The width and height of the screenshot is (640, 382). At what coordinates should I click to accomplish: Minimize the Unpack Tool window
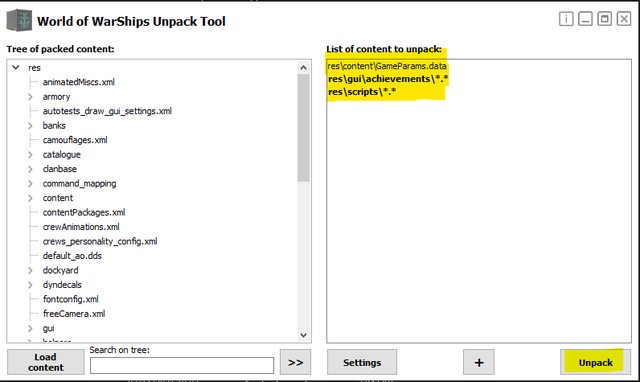(x=585, y=19)
